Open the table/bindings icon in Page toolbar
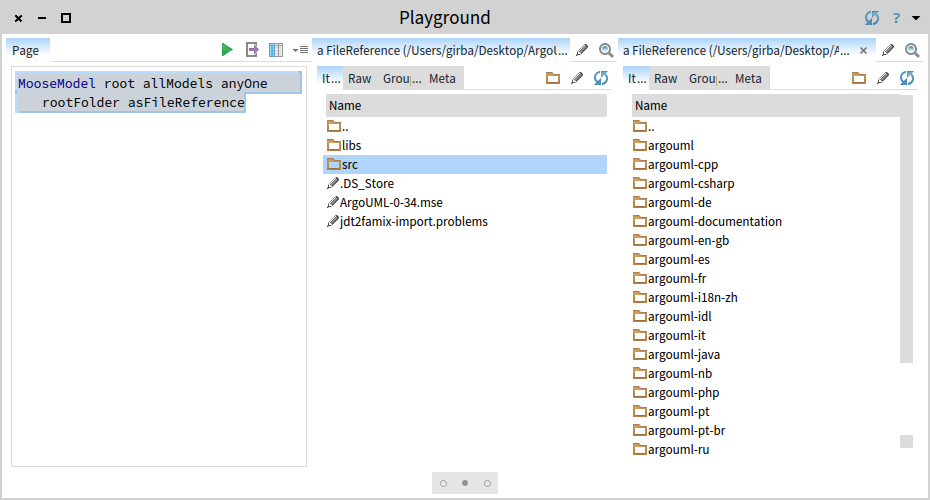This screenshot has height=500, width=930. tap(276, 50)
